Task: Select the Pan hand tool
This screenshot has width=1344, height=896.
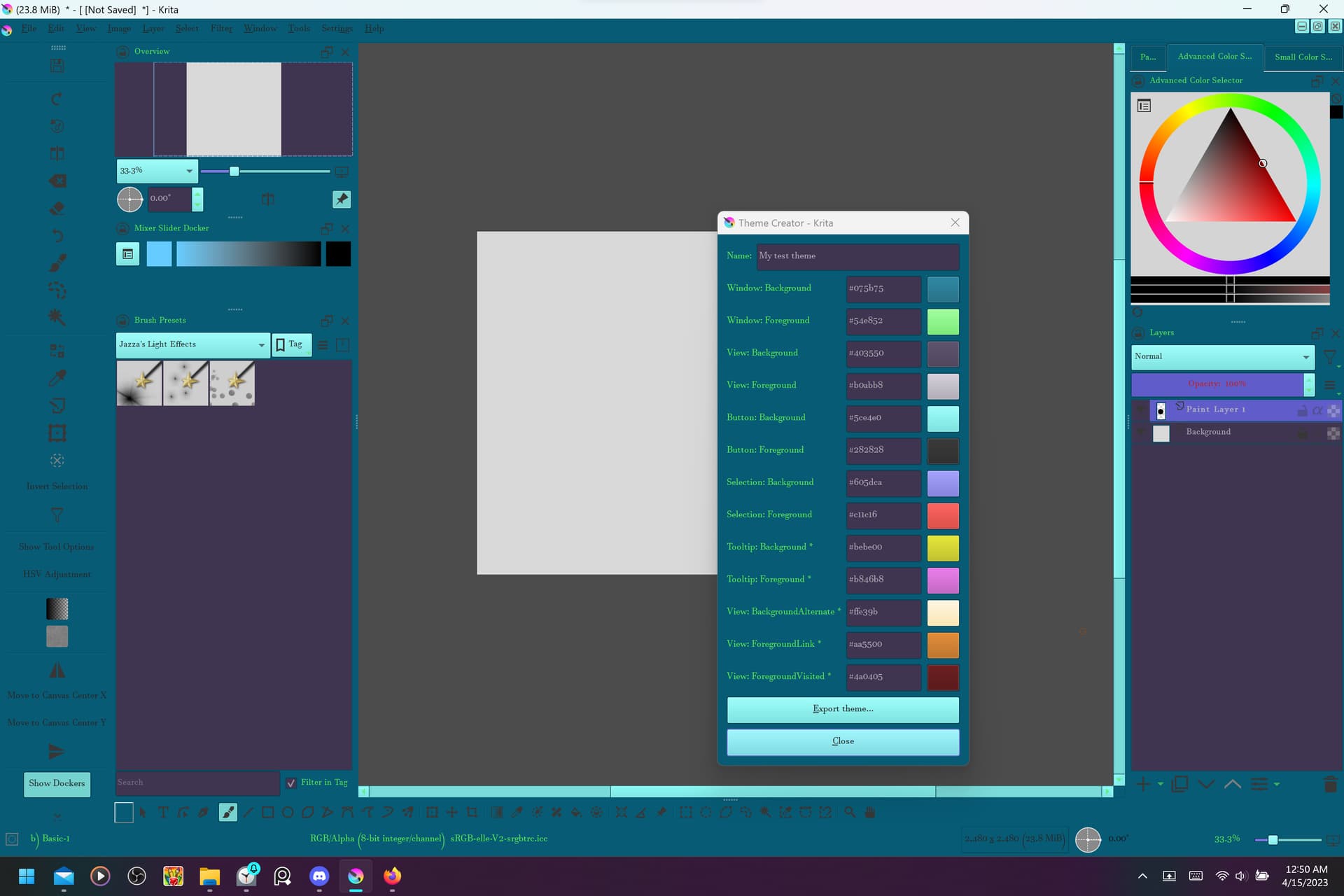Action: (x=870, y=812)
